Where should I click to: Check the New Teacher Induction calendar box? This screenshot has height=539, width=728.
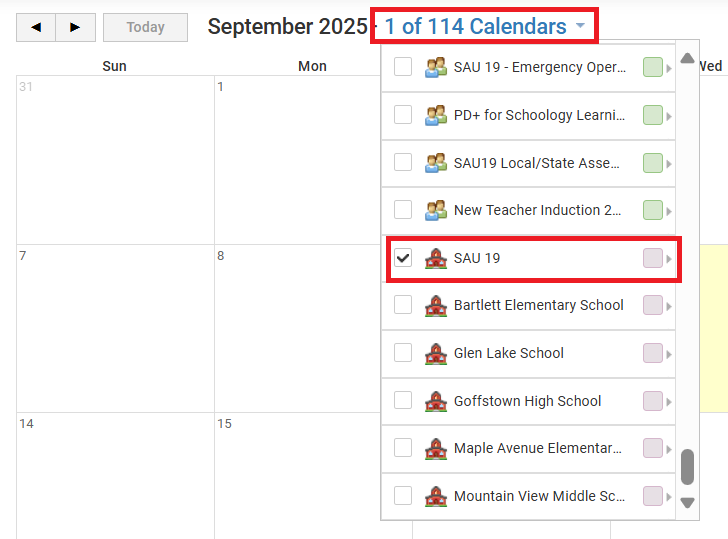click(x=403, y=210)
